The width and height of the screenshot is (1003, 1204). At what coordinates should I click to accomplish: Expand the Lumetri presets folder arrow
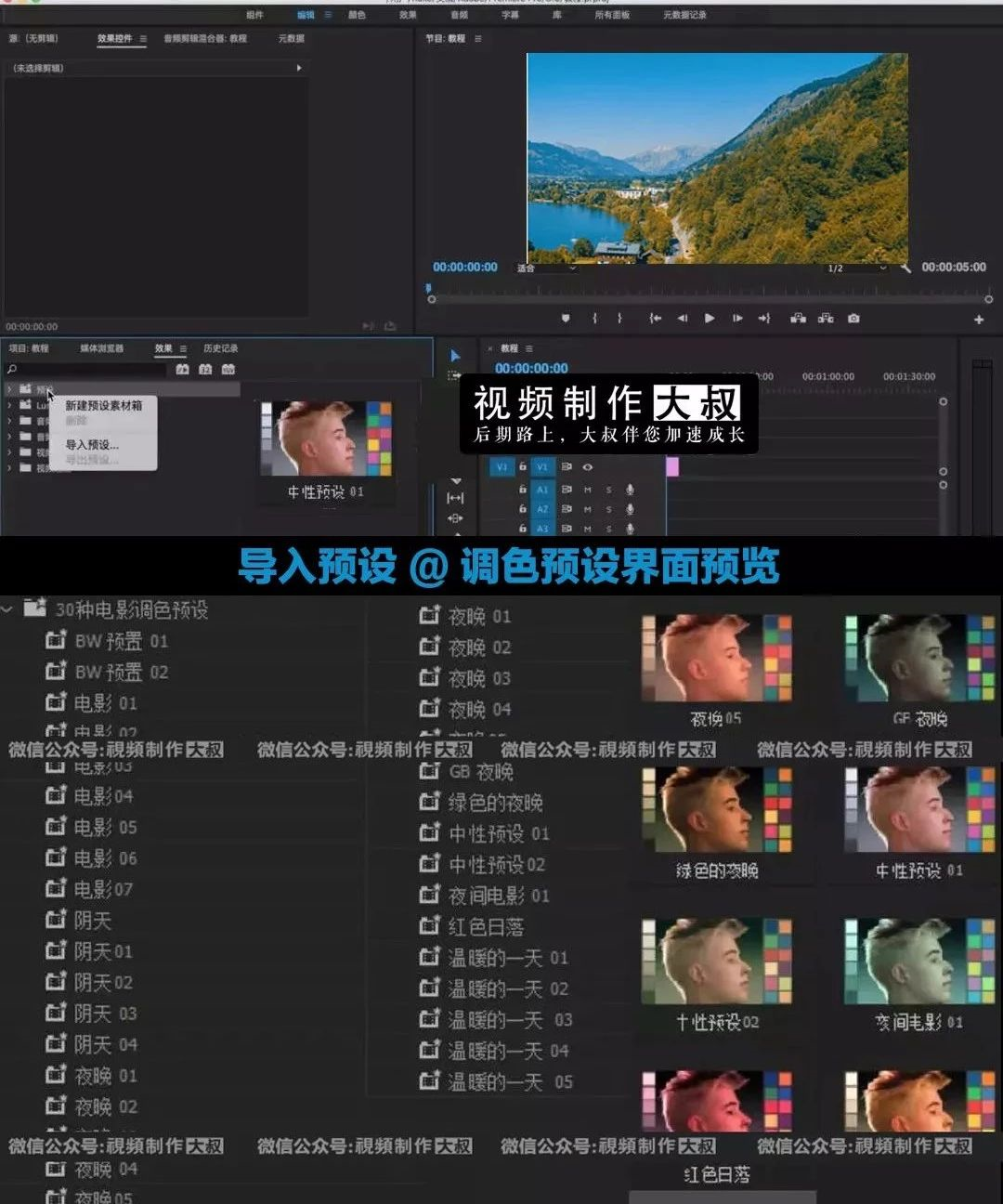pos(9,405)
